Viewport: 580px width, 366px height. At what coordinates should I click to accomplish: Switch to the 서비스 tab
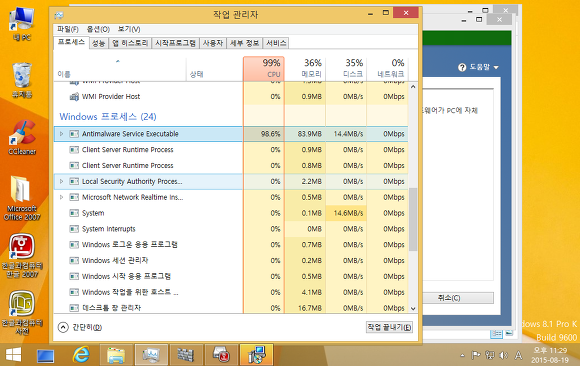click(276, 43)
